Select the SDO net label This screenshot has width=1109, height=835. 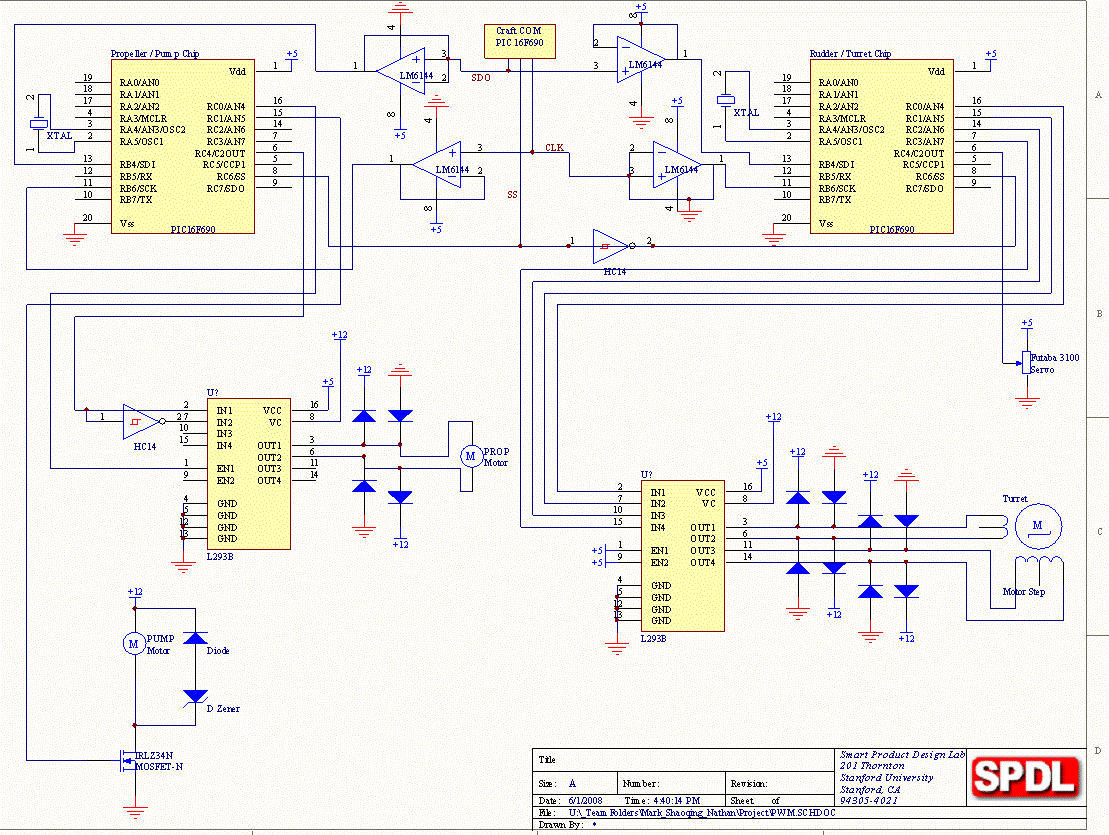[481, 77]
